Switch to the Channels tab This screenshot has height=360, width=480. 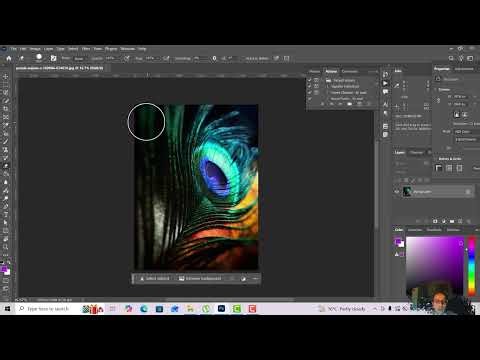416,153
